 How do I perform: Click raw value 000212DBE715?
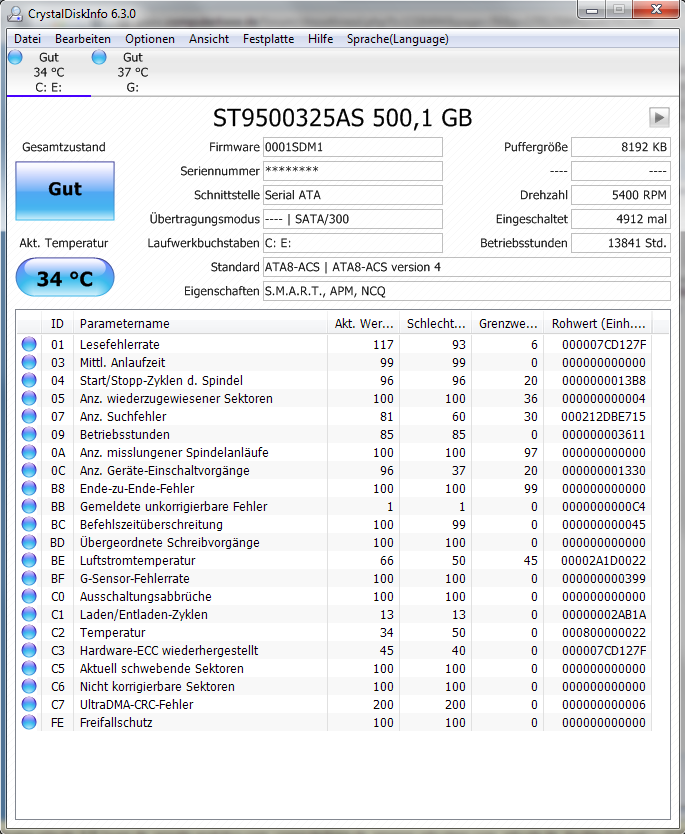pos(603,416)
